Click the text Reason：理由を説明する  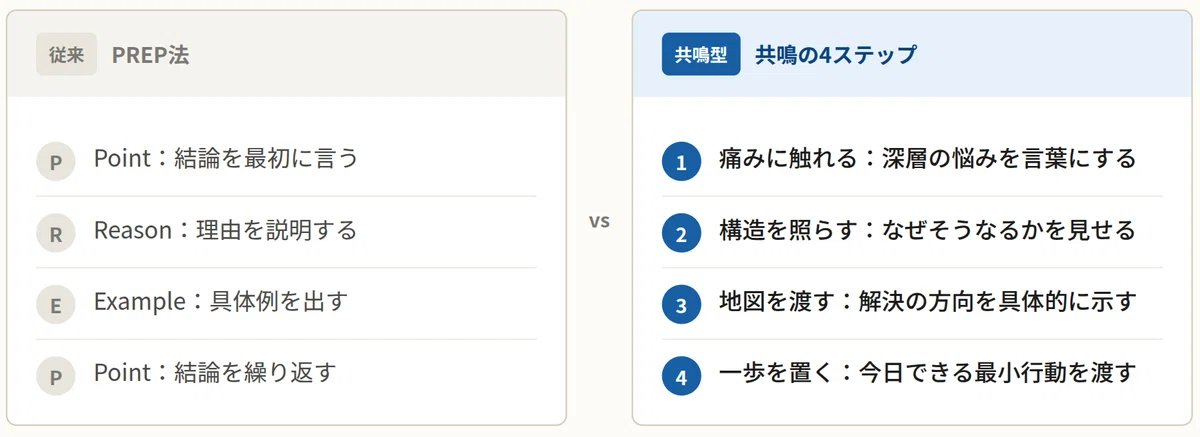[226, 230]
